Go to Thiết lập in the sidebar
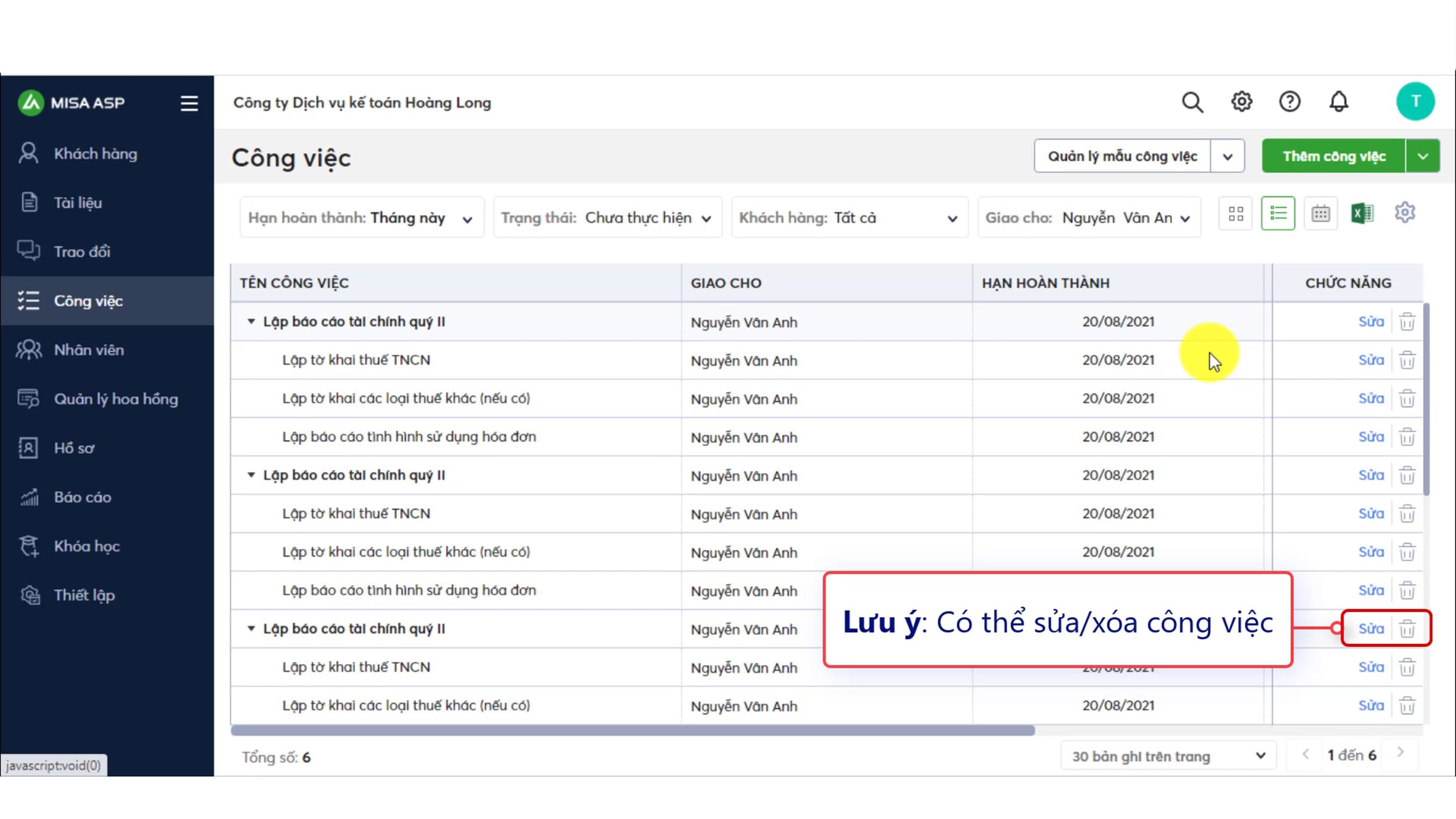This screenshot has height=819, width=1456. [x=107, y=595]
